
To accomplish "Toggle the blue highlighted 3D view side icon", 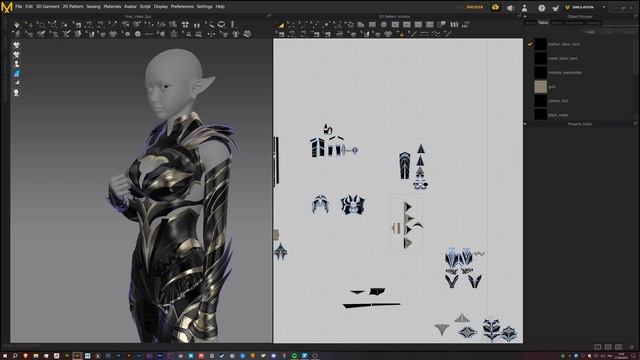I will tap(16, 74).
